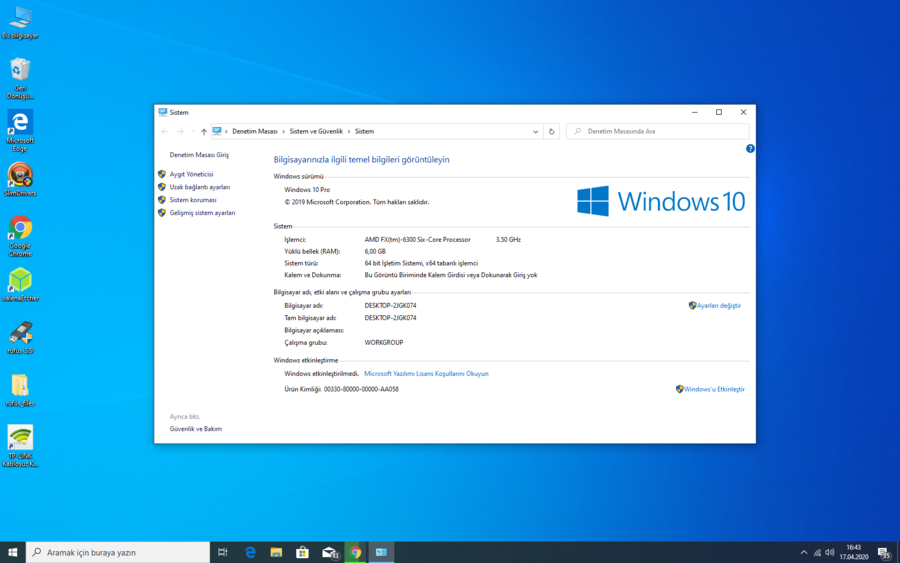Select Sistem ve Güvenlik breadcrumb
Image resolution: width=900 pixels, height=563 pixels.
(x=316, y=131)
